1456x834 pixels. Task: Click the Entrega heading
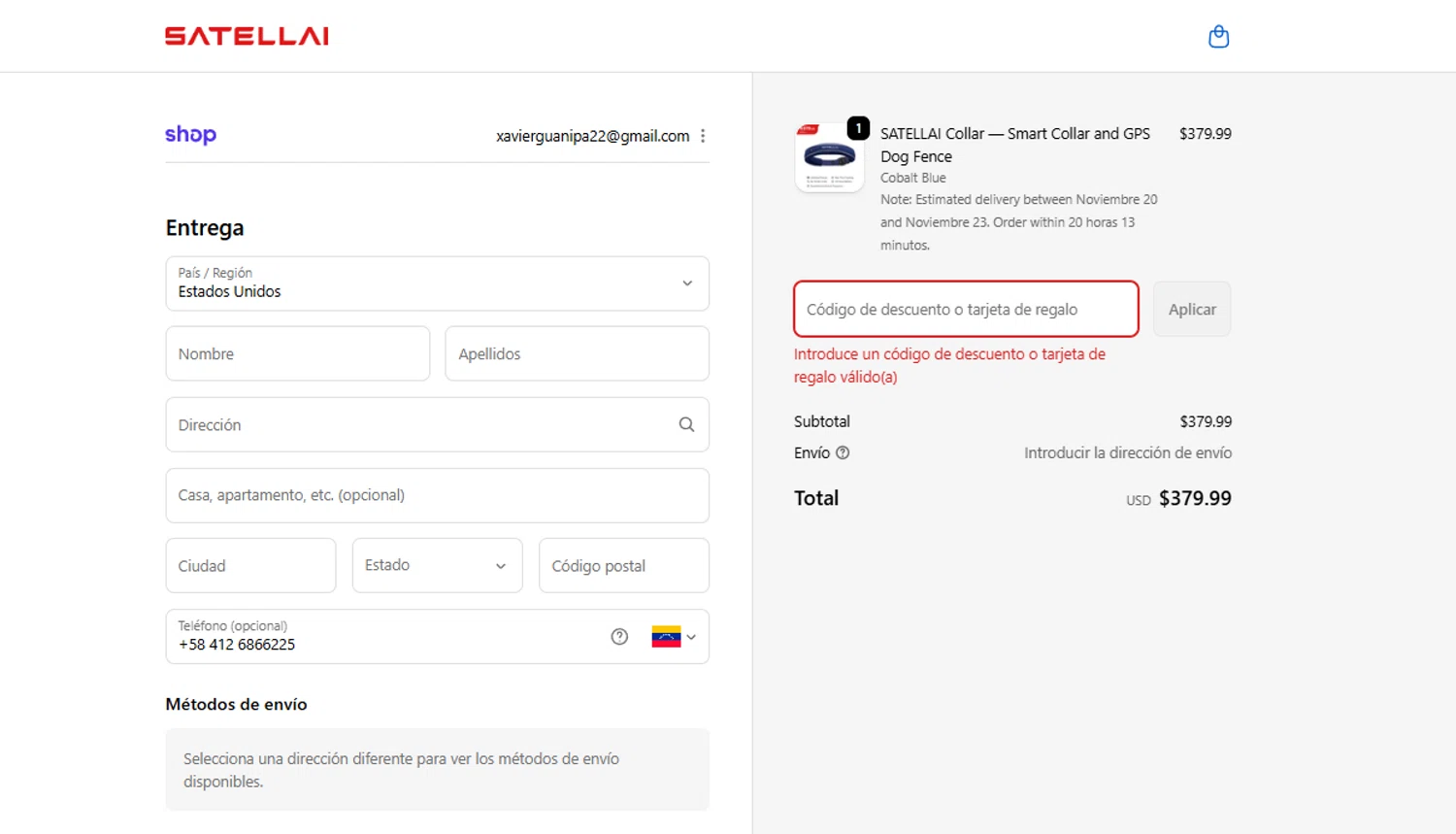(205, 228)
